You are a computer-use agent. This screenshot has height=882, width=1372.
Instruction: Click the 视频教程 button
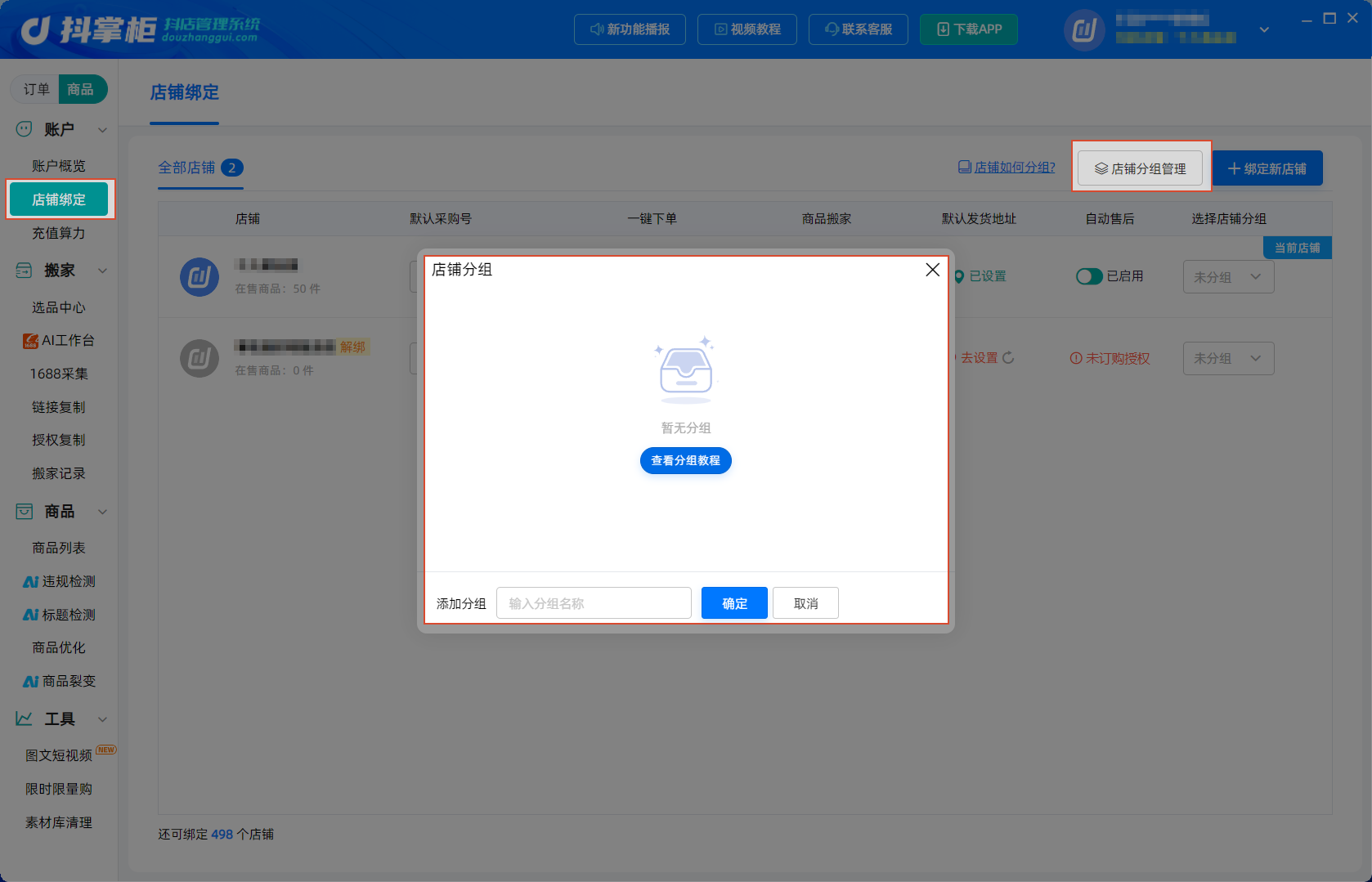pos(747,29)
